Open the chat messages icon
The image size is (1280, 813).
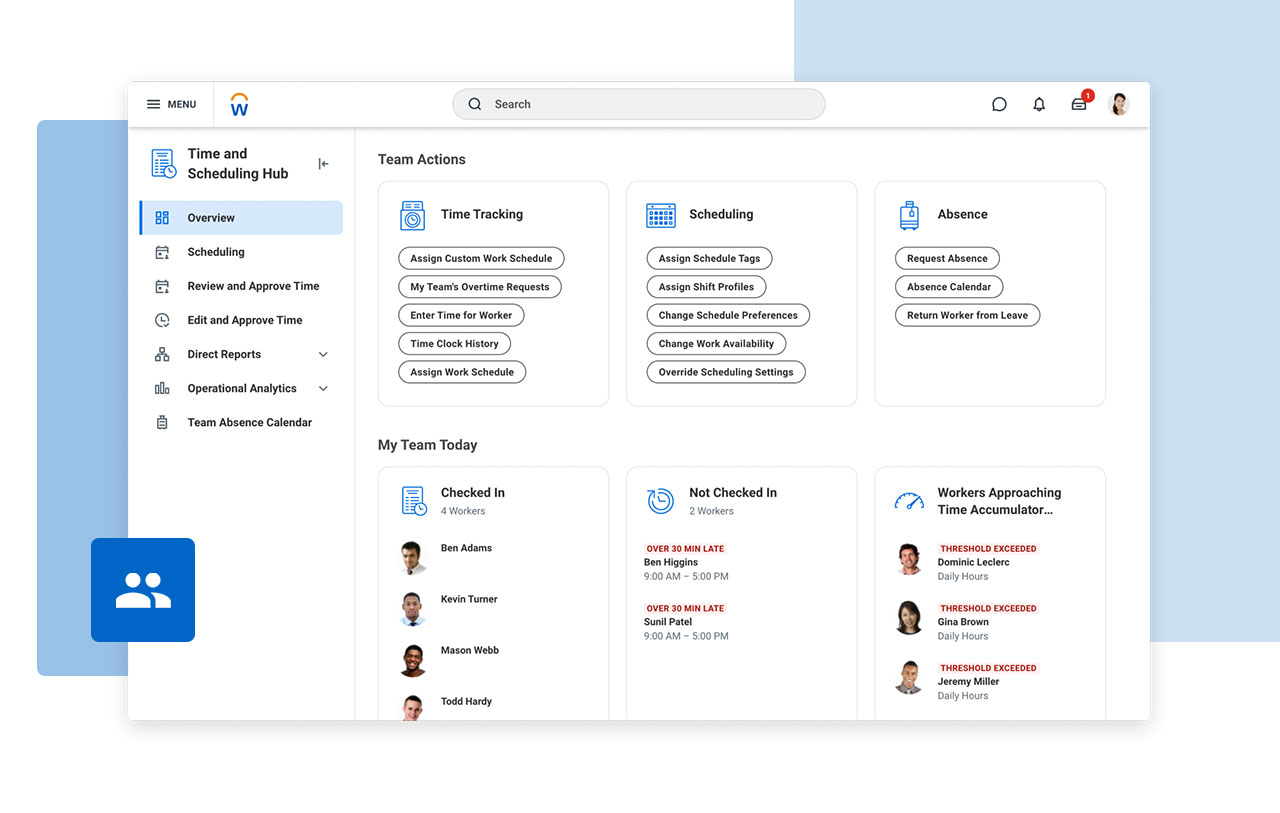[999, 104]
